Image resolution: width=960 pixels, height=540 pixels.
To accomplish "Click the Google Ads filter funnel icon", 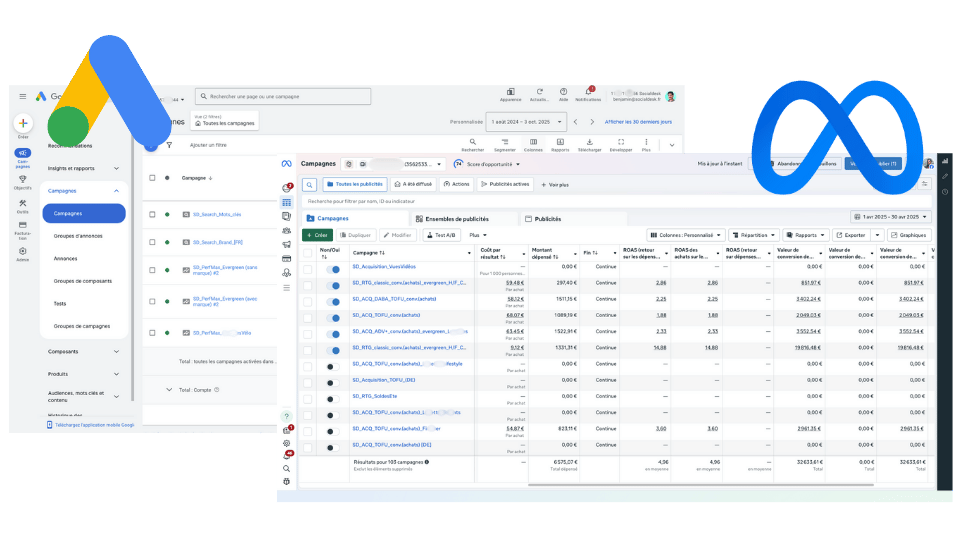I will 169,145.
